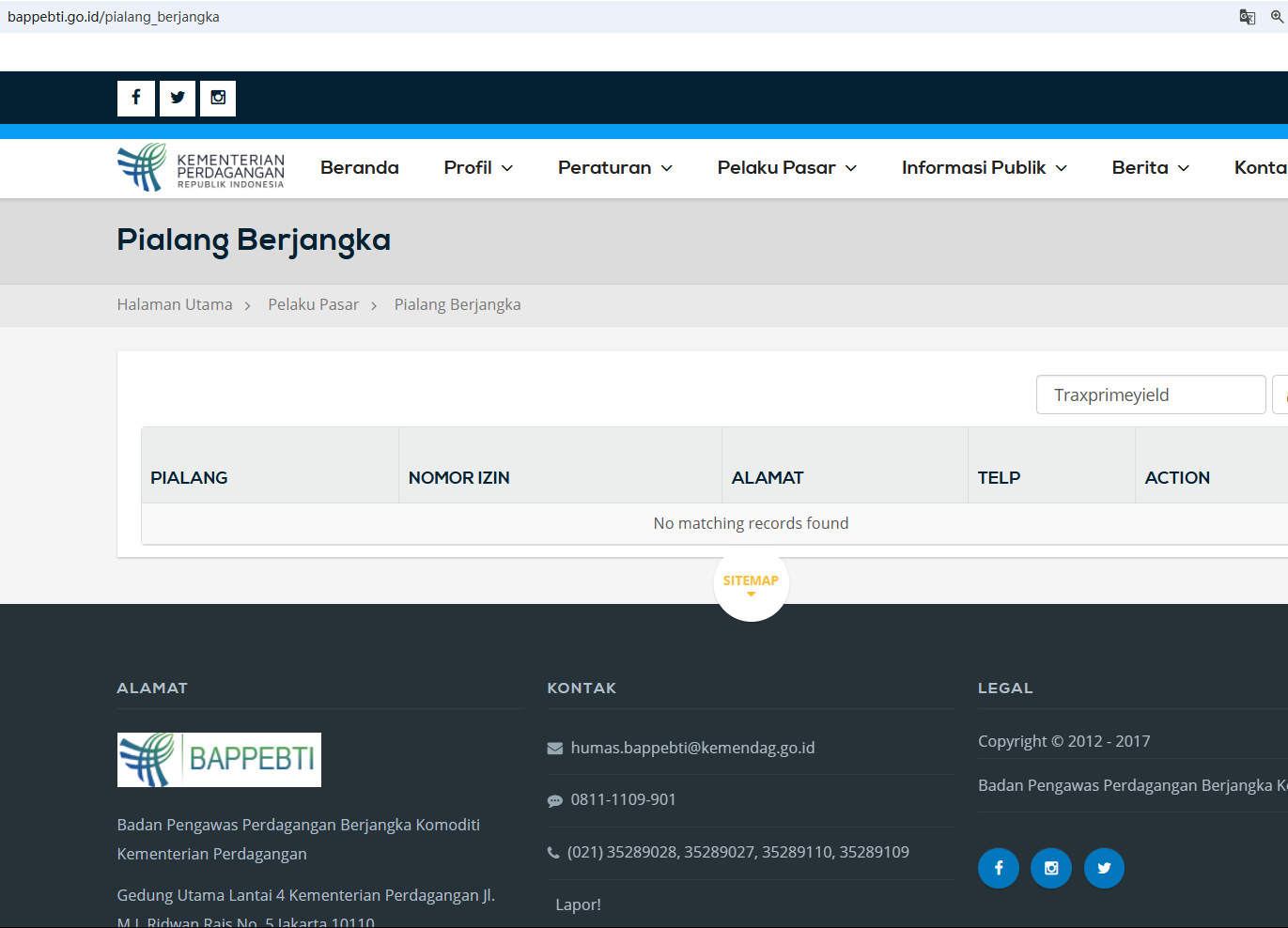Open the footer Twitter circle icon
Viewport: 1288px width, 928px height.
click(x=1104, y=868)
